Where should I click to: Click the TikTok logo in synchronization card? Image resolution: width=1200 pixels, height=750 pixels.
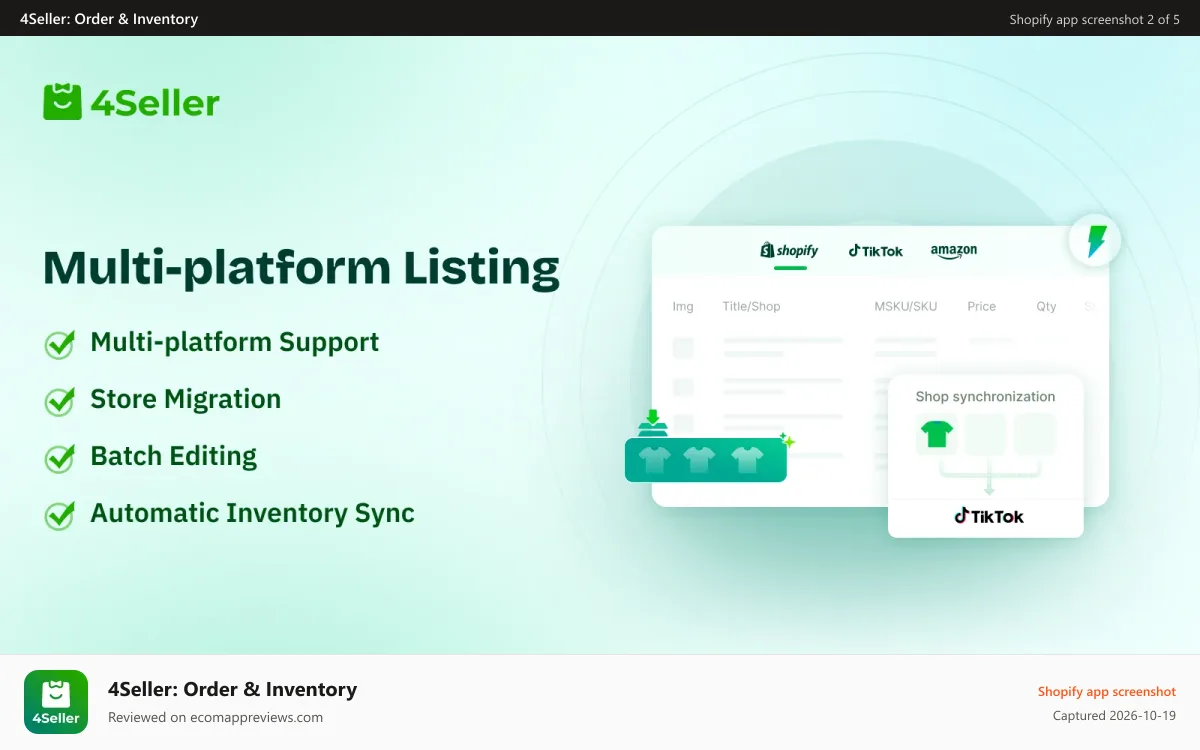point(988,516)
